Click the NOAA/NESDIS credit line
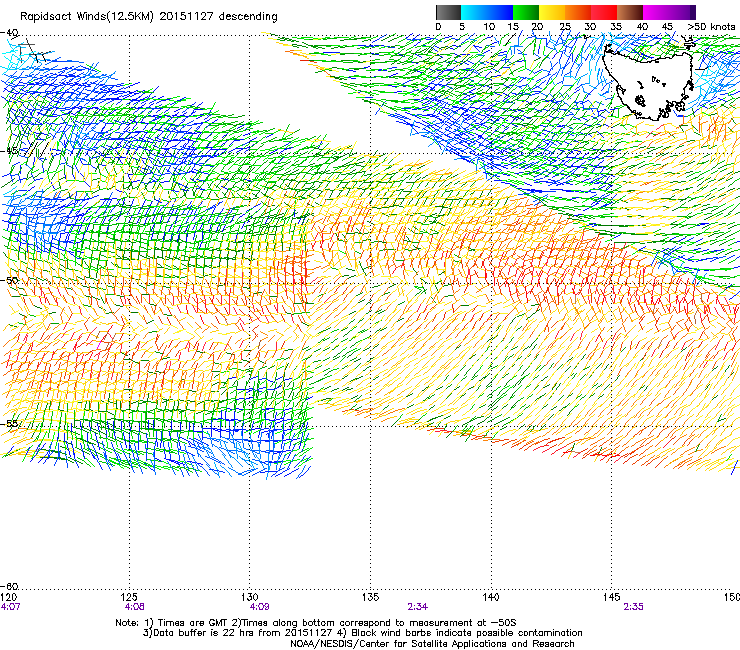This screenshot has height=650, width=740. click(432, 643)
